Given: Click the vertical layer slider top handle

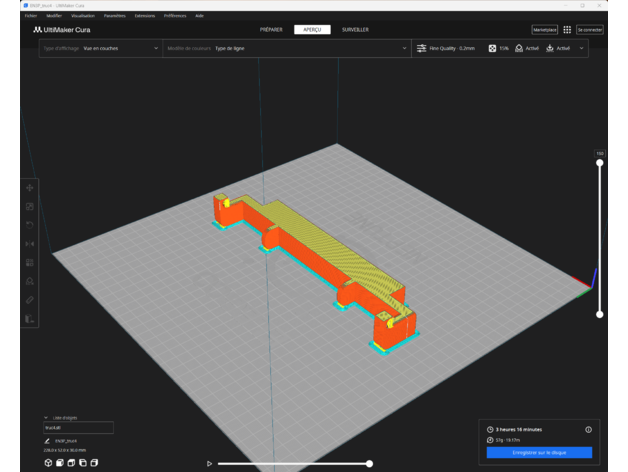Looking at the screenshot, I should click(x=600, y=161).
